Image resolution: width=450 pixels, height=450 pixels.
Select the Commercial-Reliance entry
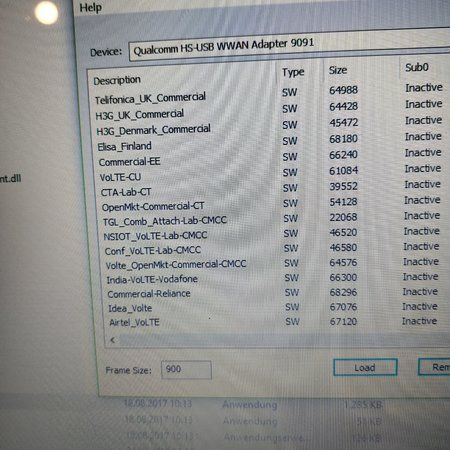click(149, 294)
